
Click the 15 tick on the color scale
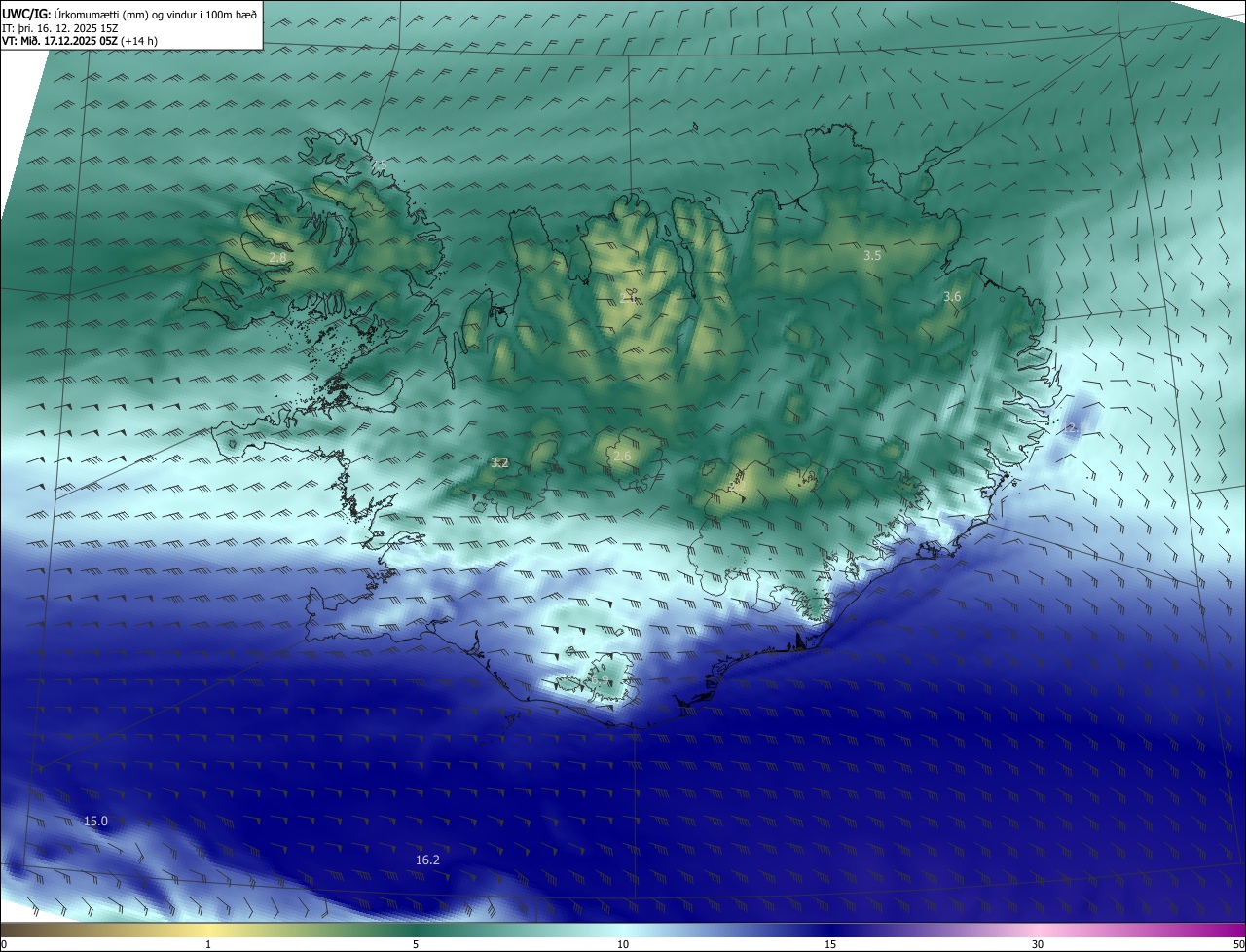(830, 944)
